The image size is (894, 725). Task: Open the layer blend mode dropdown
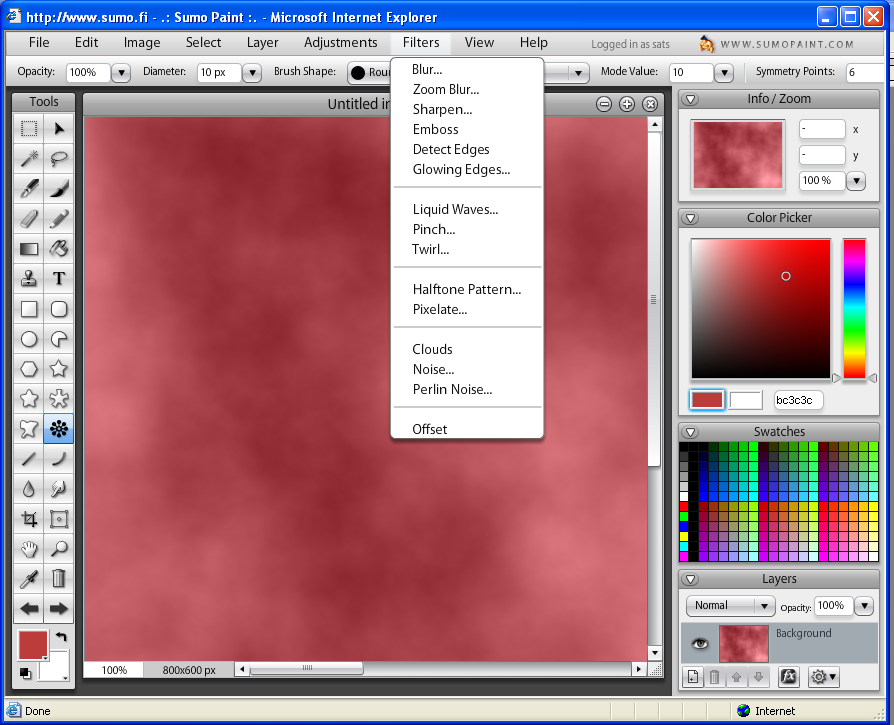[x=730, y=605]
